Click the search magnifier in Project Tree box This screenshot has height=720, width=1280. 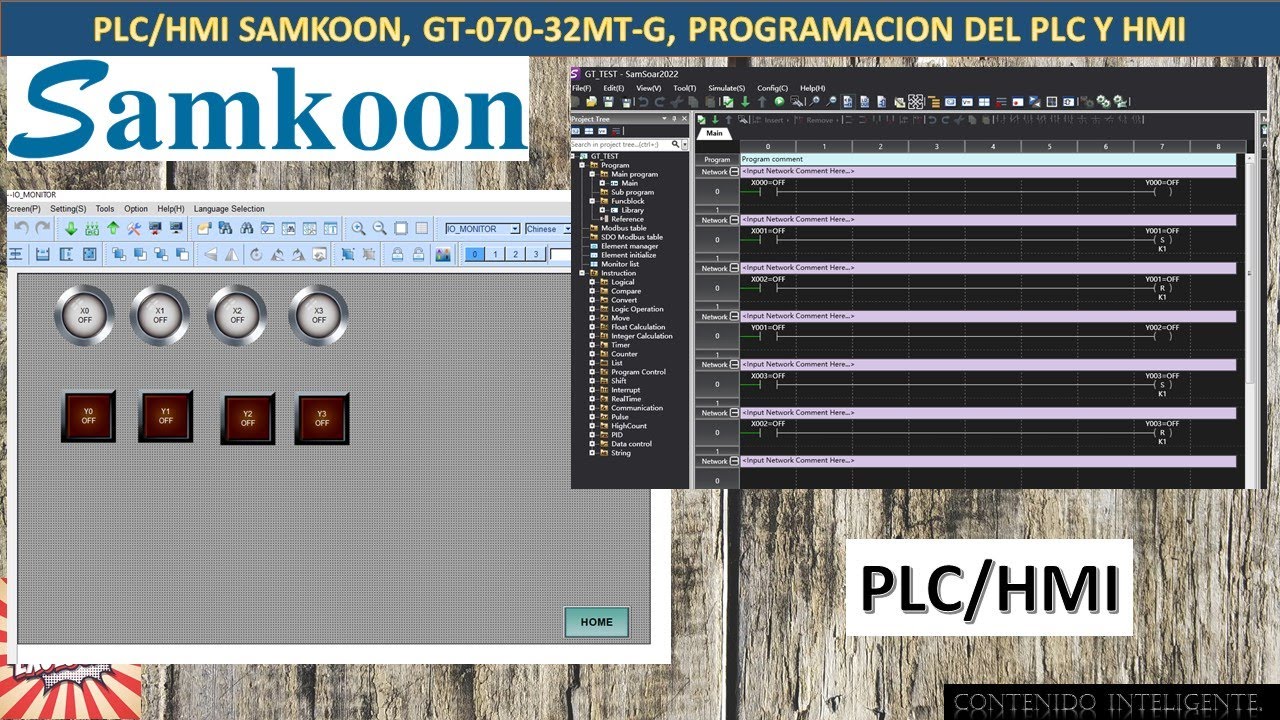pos(675,144)
